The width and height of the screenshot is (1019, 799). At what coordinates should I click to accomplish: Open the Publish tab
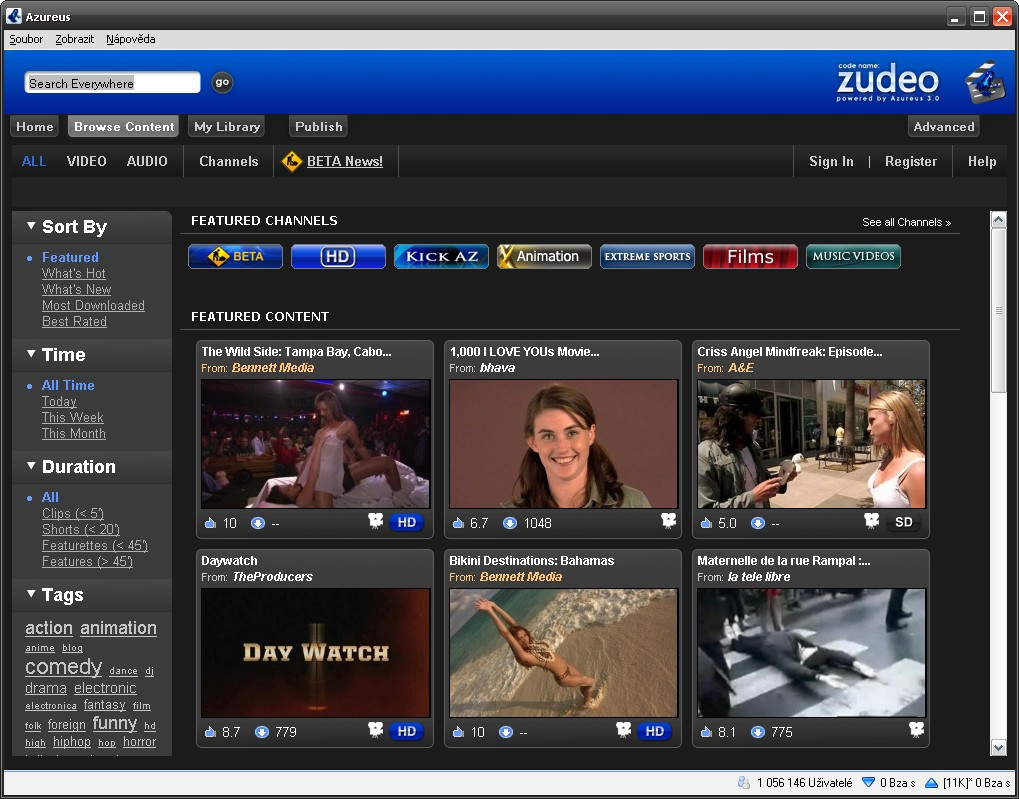(318, 127)
